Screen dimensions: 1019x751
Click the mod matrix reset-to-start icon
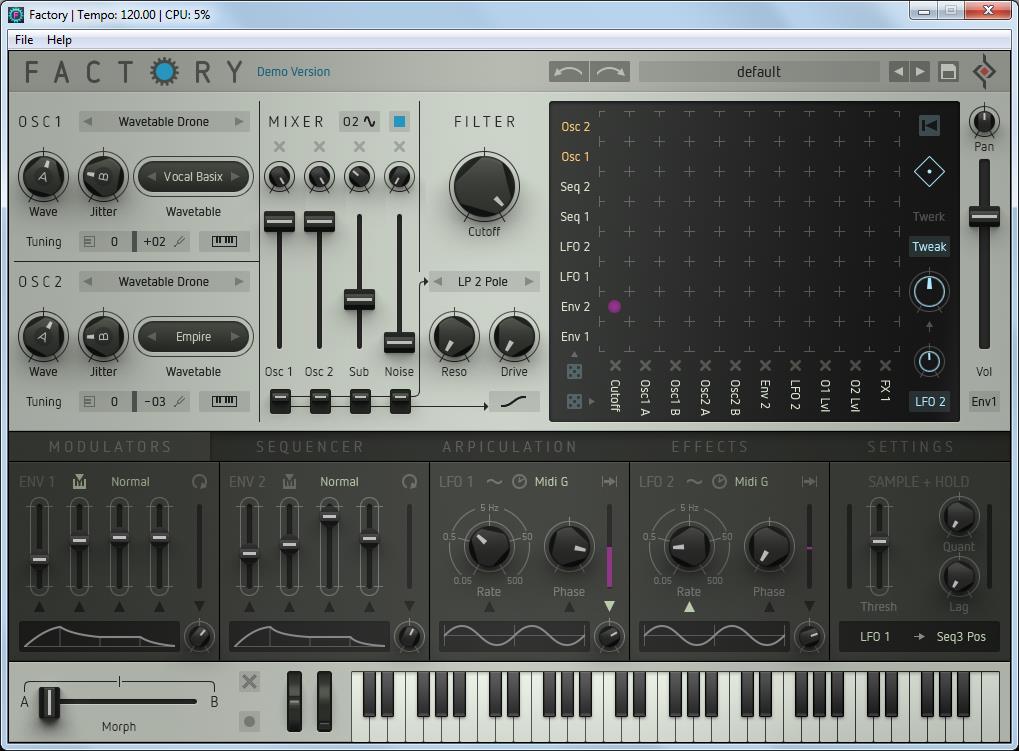pos(929,125)
